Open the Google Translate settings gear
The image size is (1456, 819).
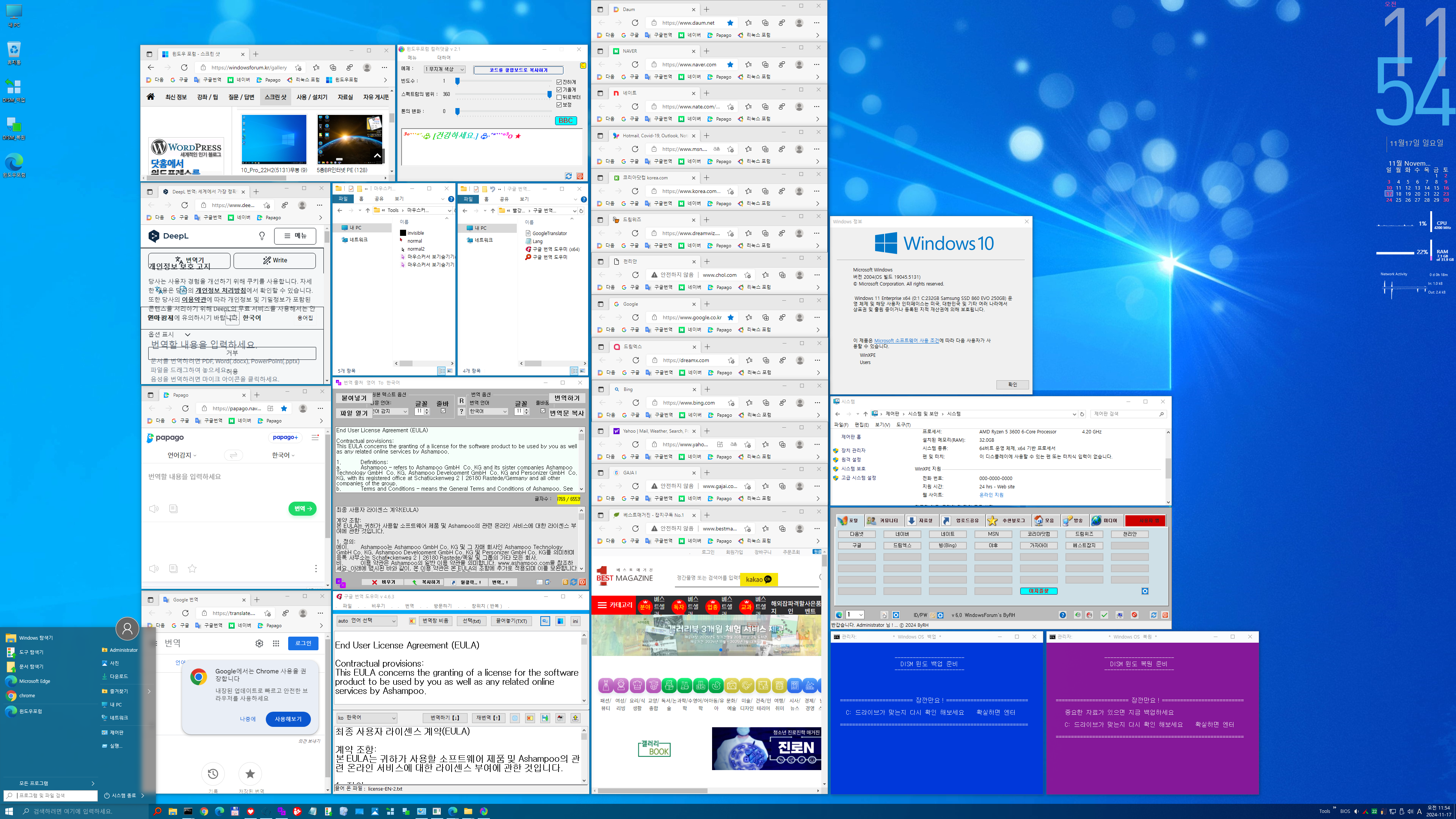tap(259, 643)
